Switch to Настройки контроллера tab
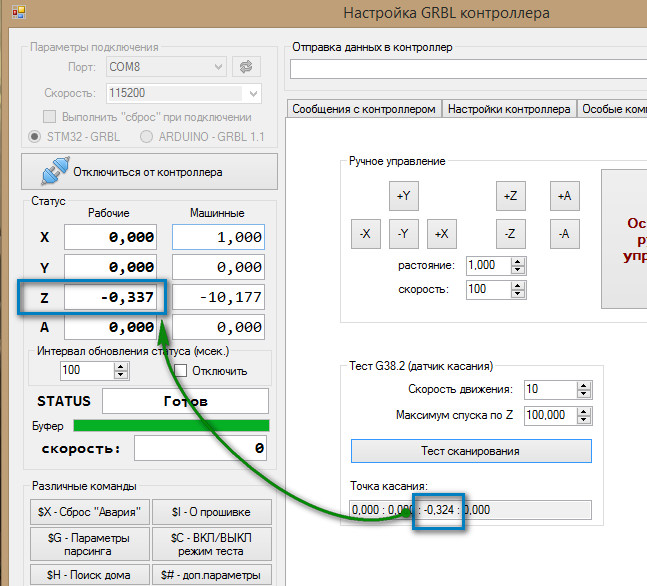 tap(509, 109)
